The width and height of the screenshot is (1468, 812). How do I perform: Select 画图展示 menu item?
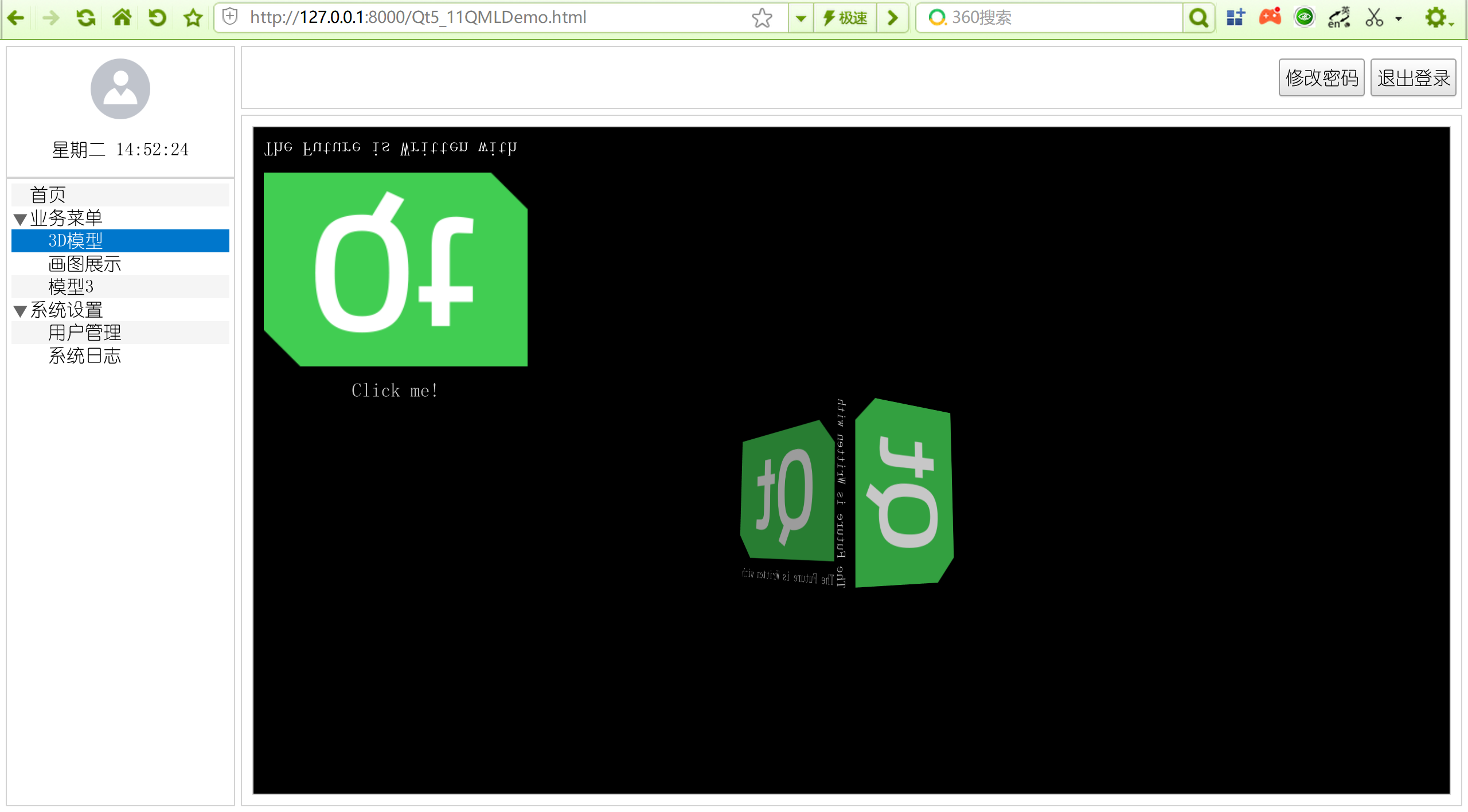[x=85, y=264]
